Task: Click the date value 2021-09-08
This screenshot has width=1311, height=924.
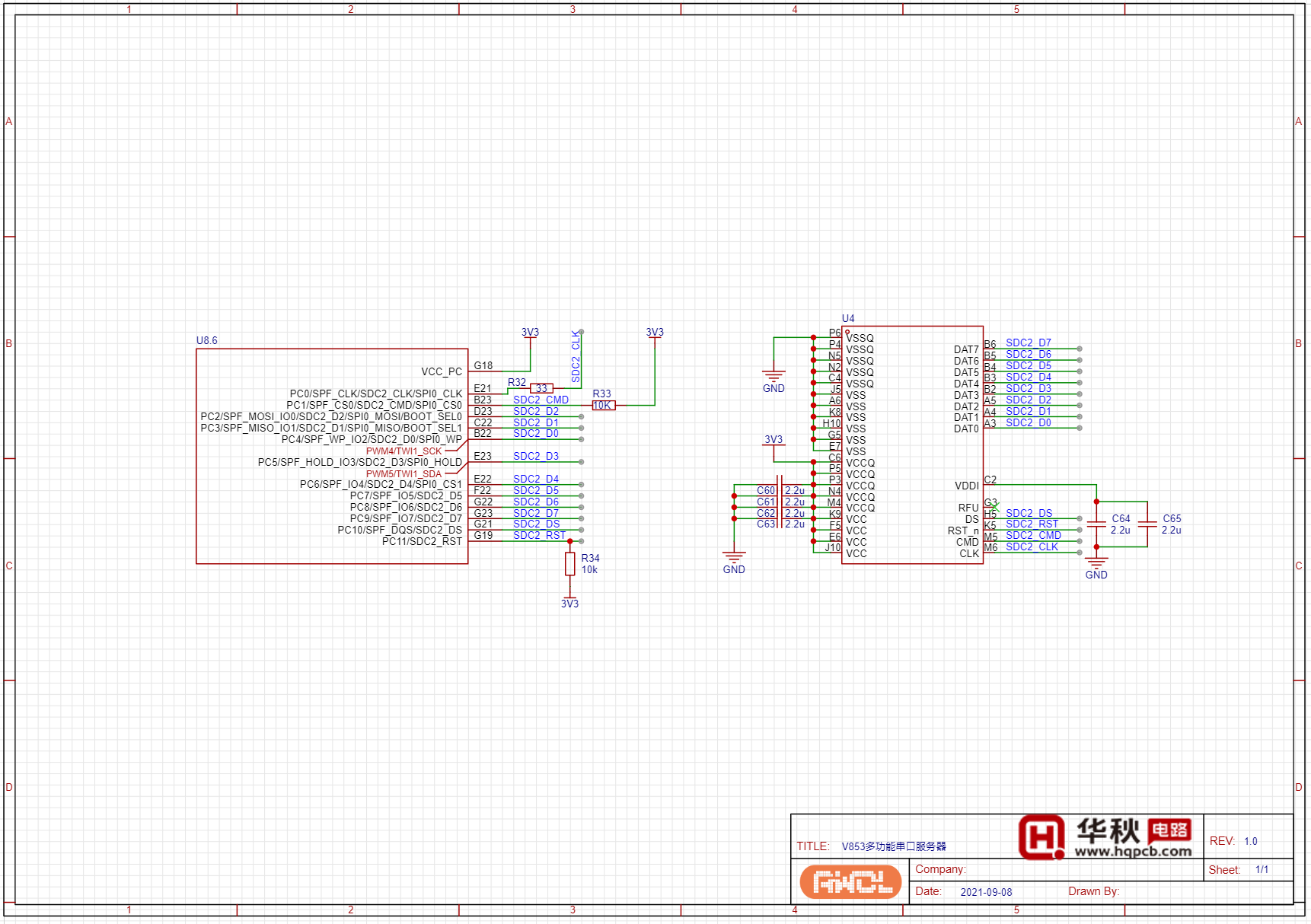Action: coord(986,892)
